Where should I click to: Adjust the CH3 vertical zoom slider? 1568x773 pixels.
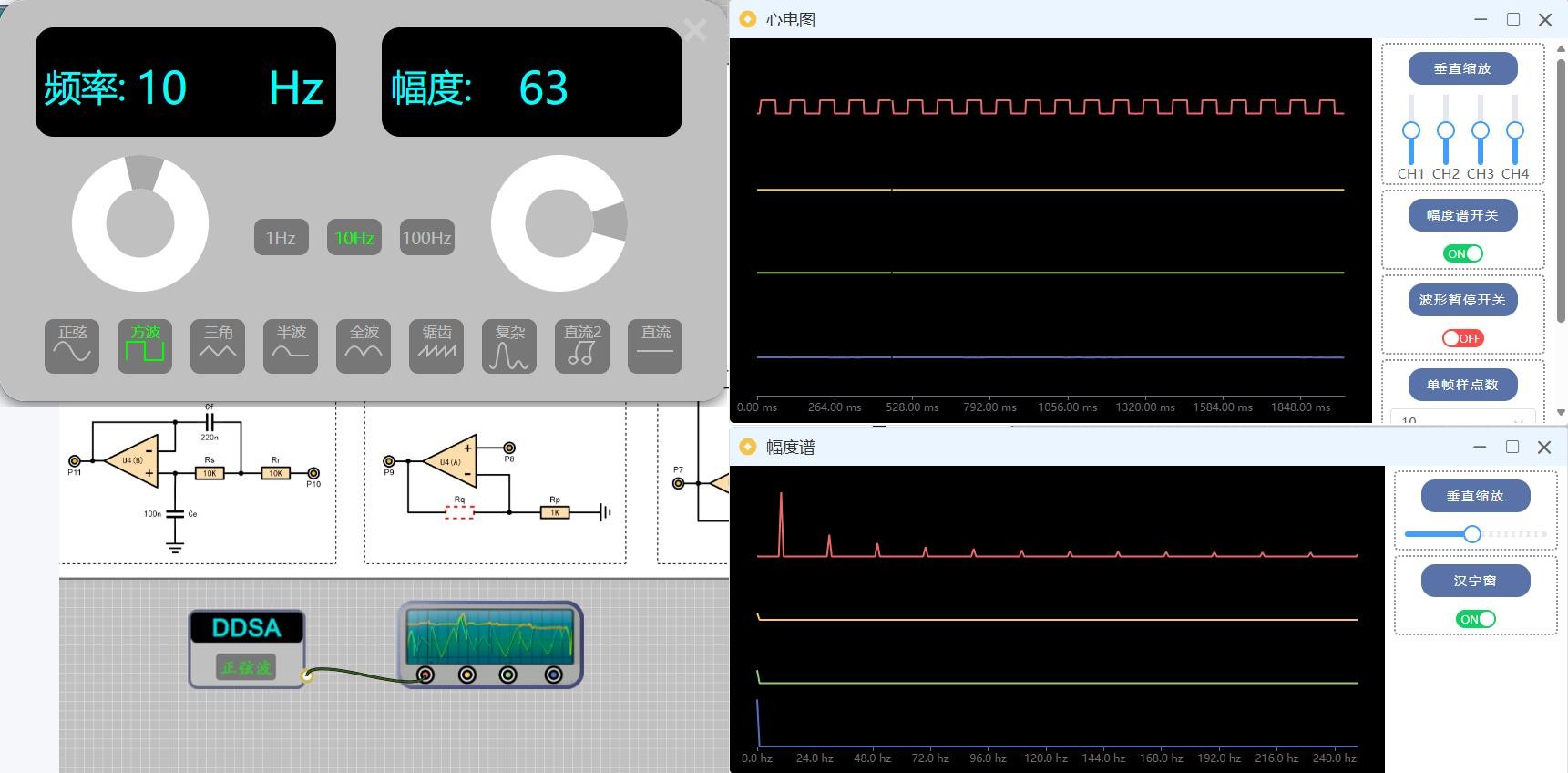[x=1481, y=130]
